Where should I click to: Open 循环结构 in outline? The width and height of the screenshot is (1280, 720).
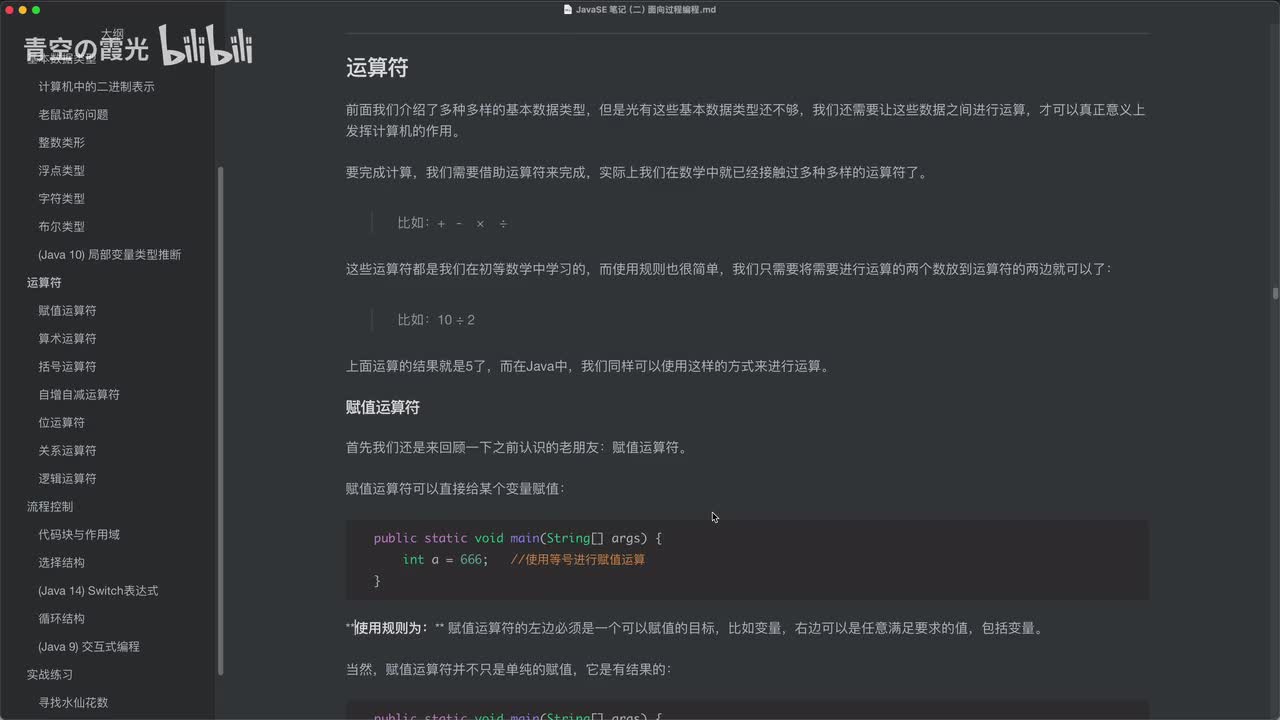(x=61, y=619)
